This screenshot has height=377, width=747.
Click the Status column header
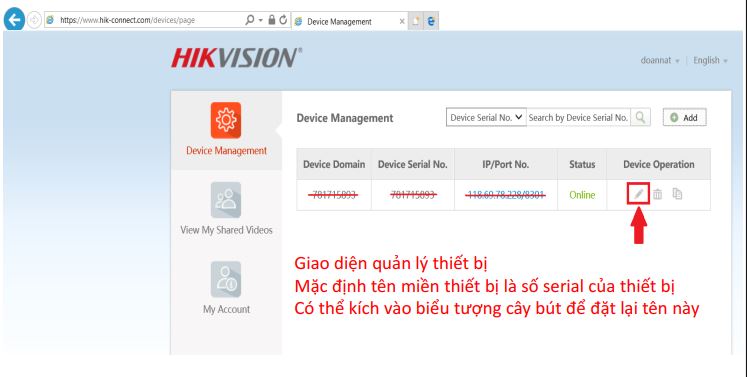(582, 164)
